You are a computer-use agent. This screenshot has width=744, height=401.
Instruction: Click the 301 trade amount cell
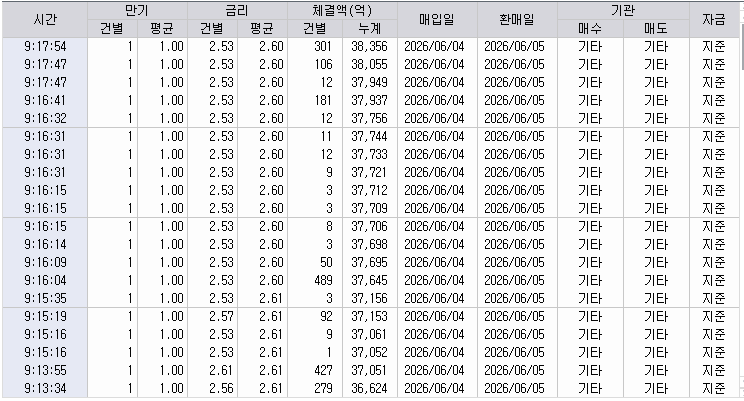[315, 47]
